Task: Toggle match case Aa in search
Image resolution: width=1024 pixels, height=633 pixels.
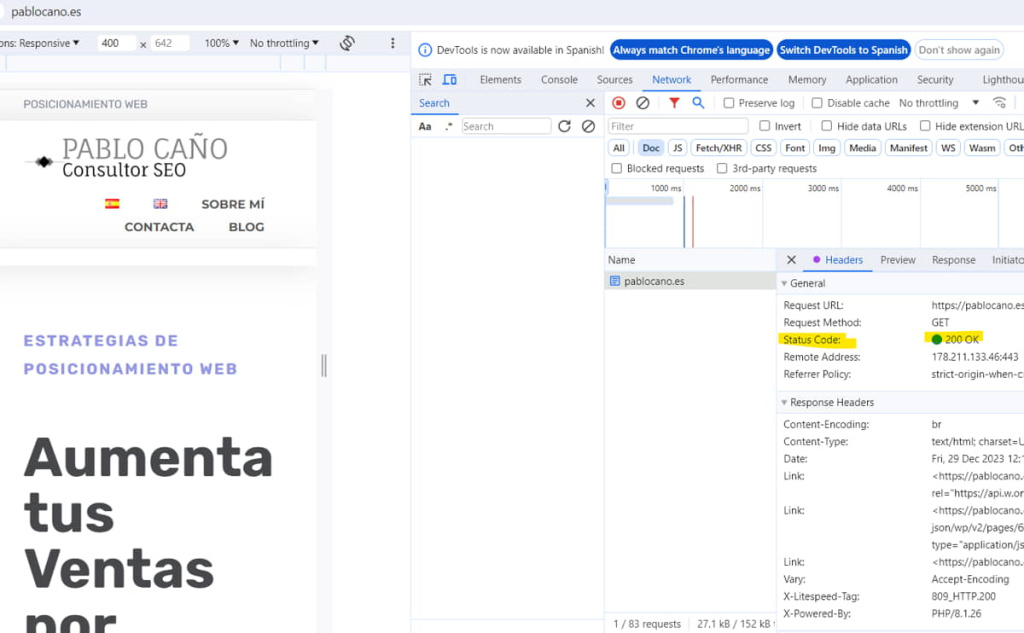Action: click(x=424, y=126)
